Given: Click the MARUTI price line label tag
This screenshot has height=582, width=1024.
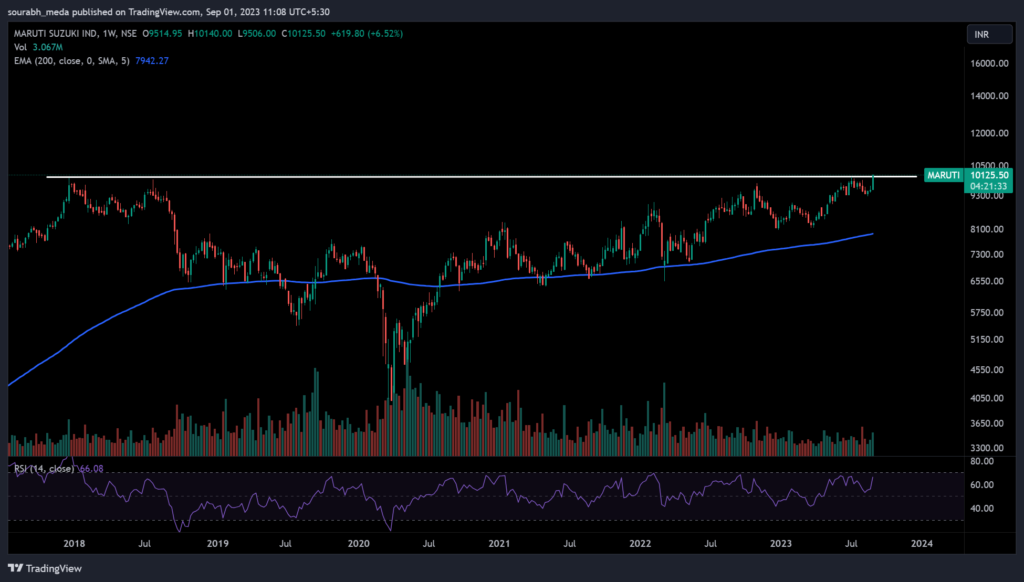Looking at the screenshot, I should (944, 175).
